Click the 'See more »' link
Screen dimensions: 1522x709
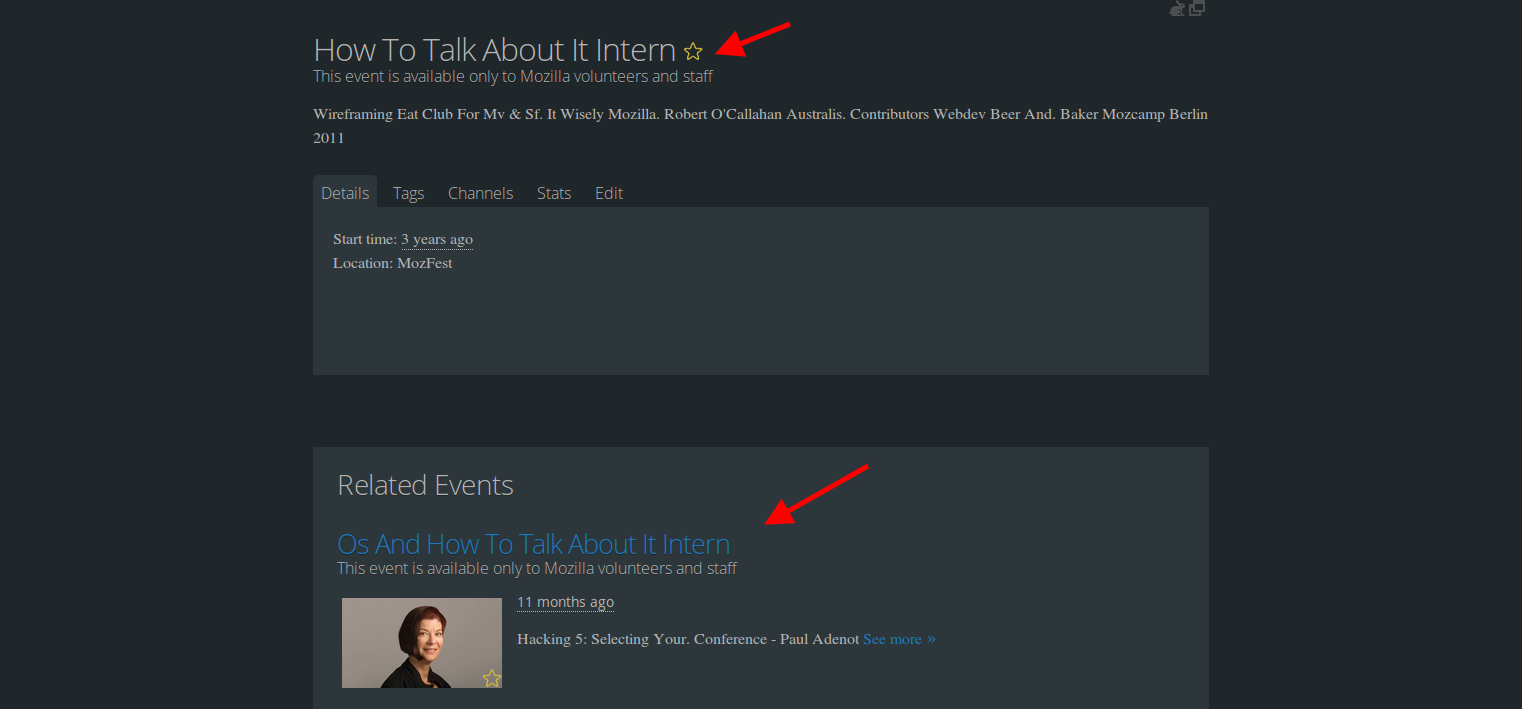click(x=899, y=639)
